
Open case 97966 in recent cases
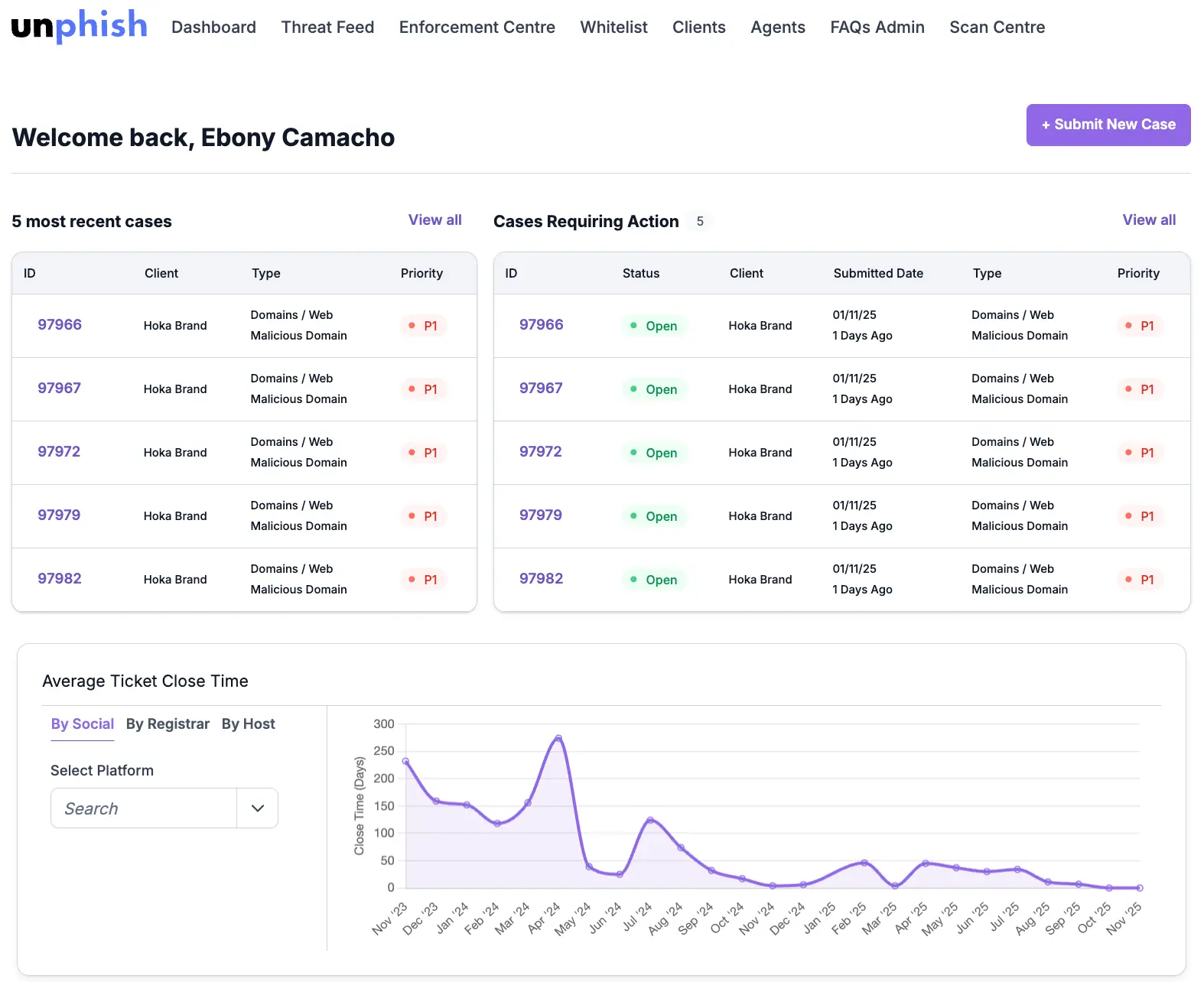tap(60, 325)
